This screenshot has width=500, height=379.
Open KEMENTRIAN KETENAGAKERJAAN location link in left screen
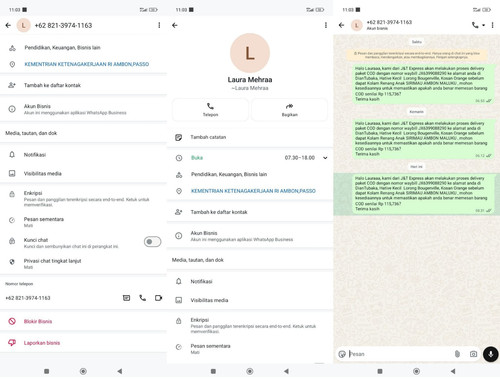pos(87,64)
